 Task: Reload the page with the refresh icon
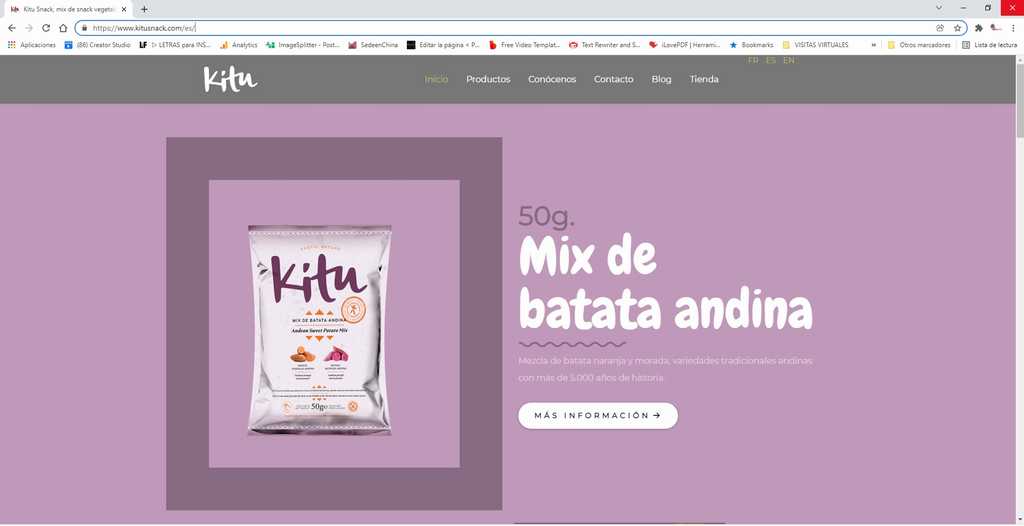coord(46,28)
